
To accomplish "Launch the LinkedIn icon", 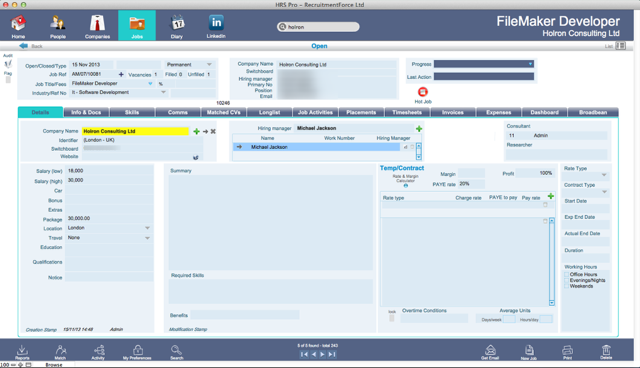I will (216, 23).
